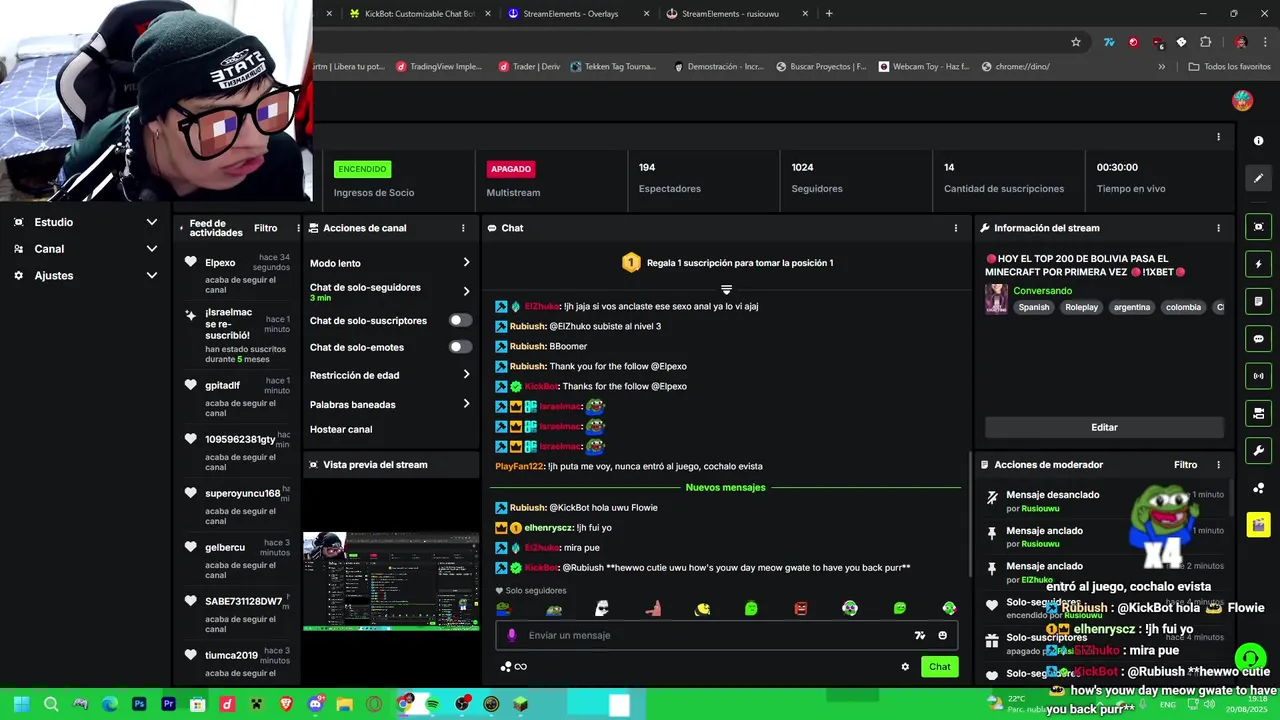Expand the Estudio sidebar section
This screenshot has width=1280, height=720.
[x=85, y=222]
